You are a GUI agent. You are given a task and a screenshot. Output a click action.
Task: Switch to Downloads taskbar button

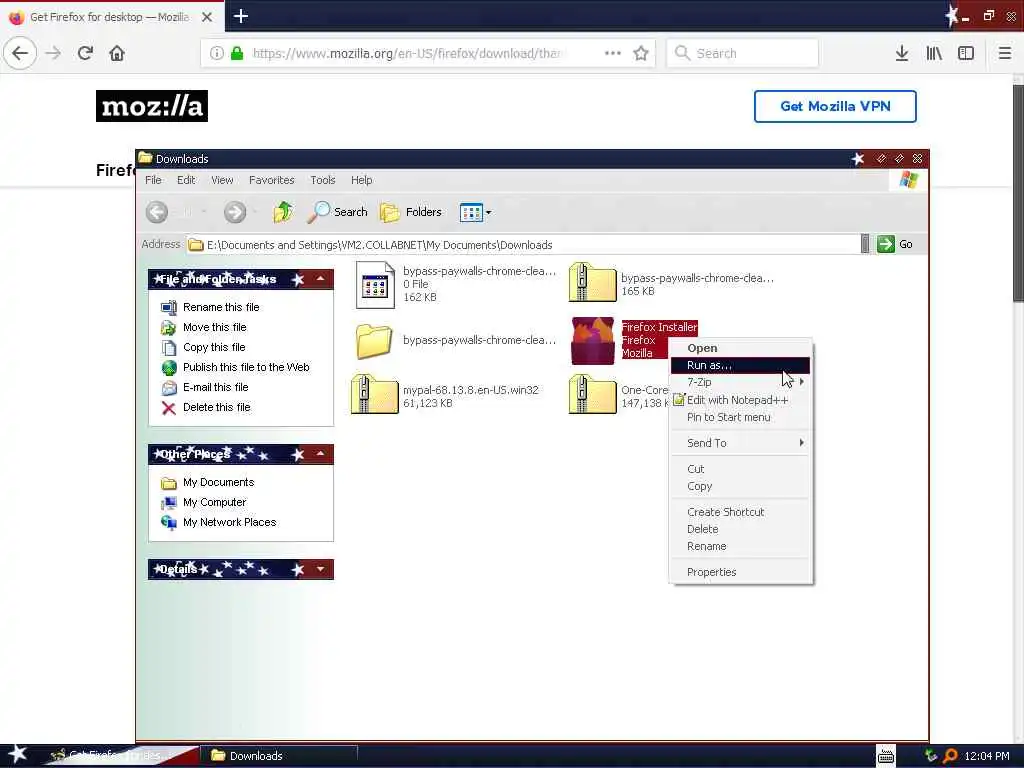coord(278,756)
